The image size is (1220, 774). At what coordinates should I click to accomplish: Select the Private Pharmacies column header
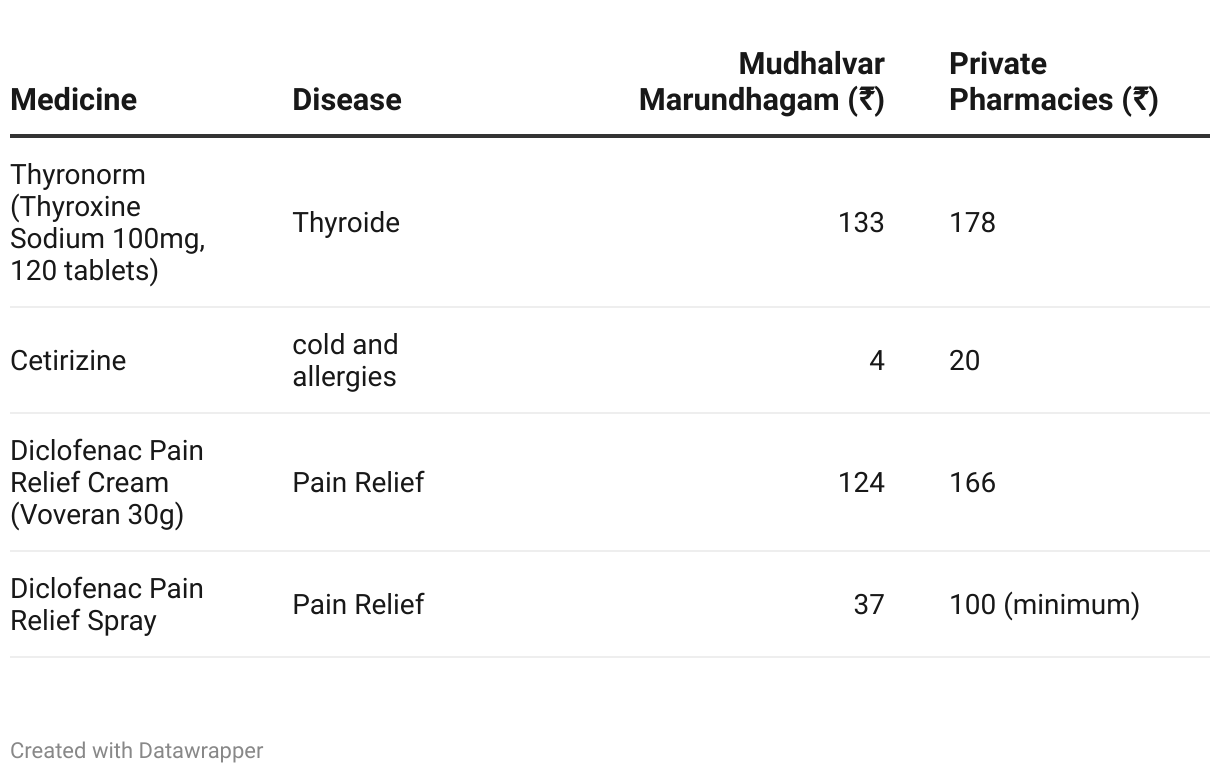(1053, 82)
